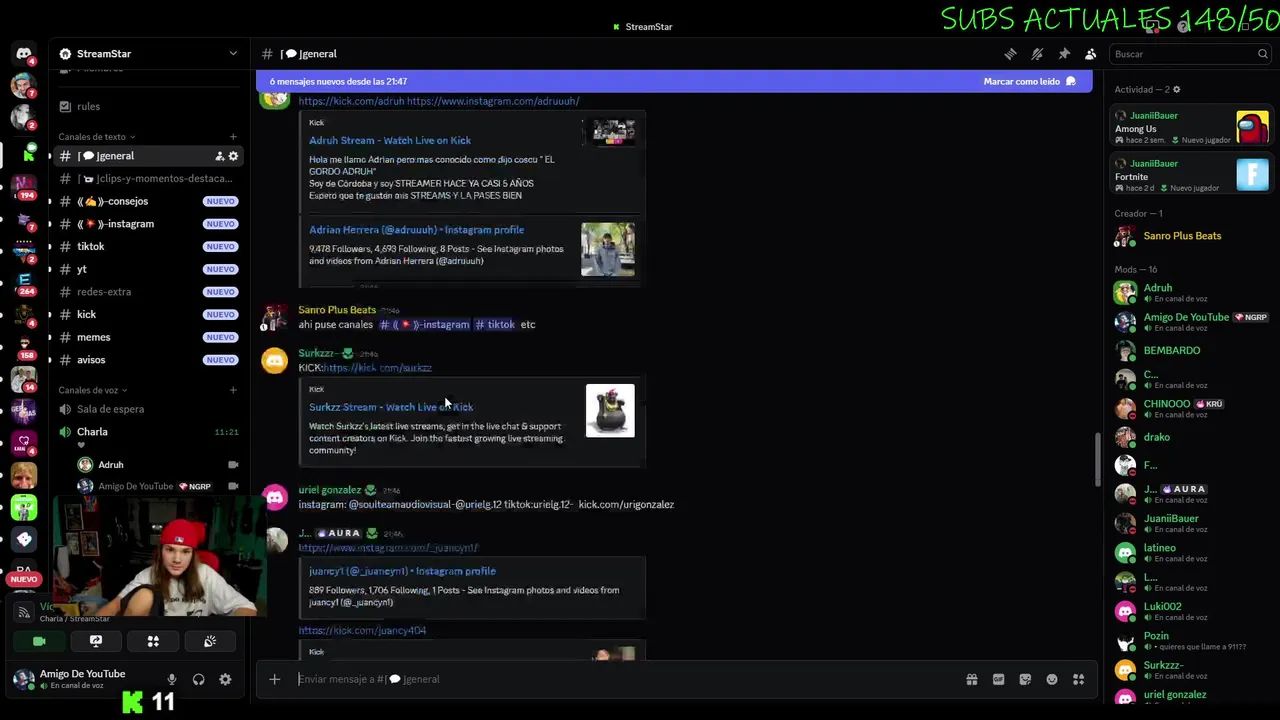Join Sala de espera voice channel
Image resolution: width=1280 pixels, height=720 pixels.
[149, 409]
